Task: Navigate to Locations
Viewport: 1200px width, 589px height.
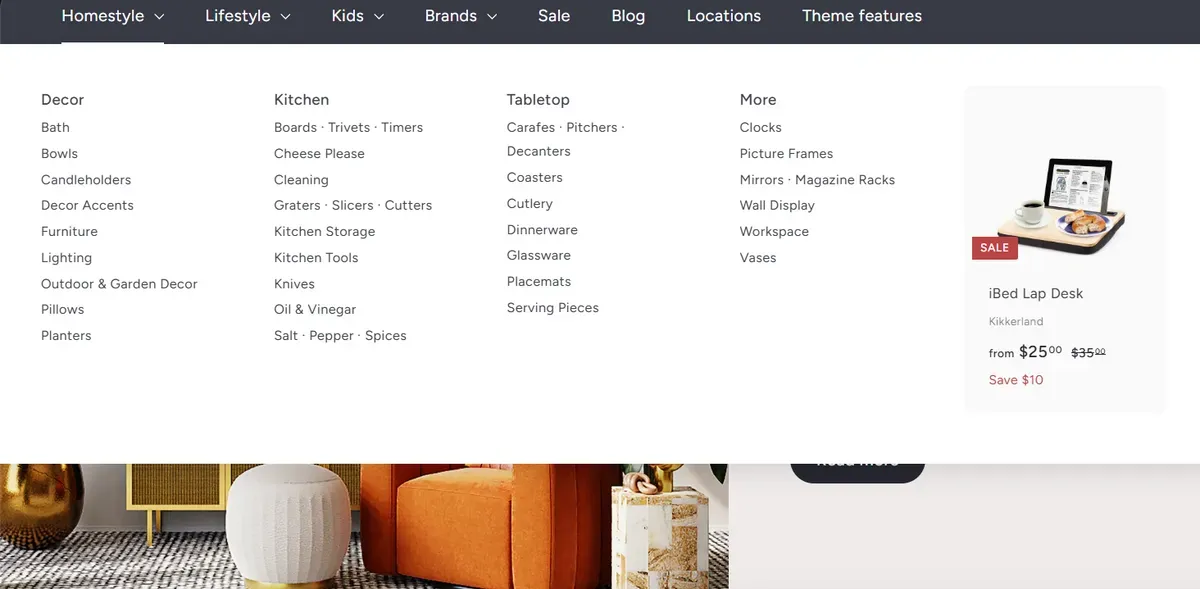Action: tap(723, 15)
